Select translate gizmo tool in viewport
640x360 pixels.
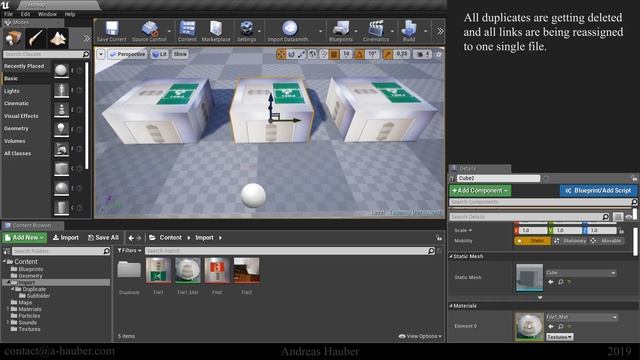[281, 54]
